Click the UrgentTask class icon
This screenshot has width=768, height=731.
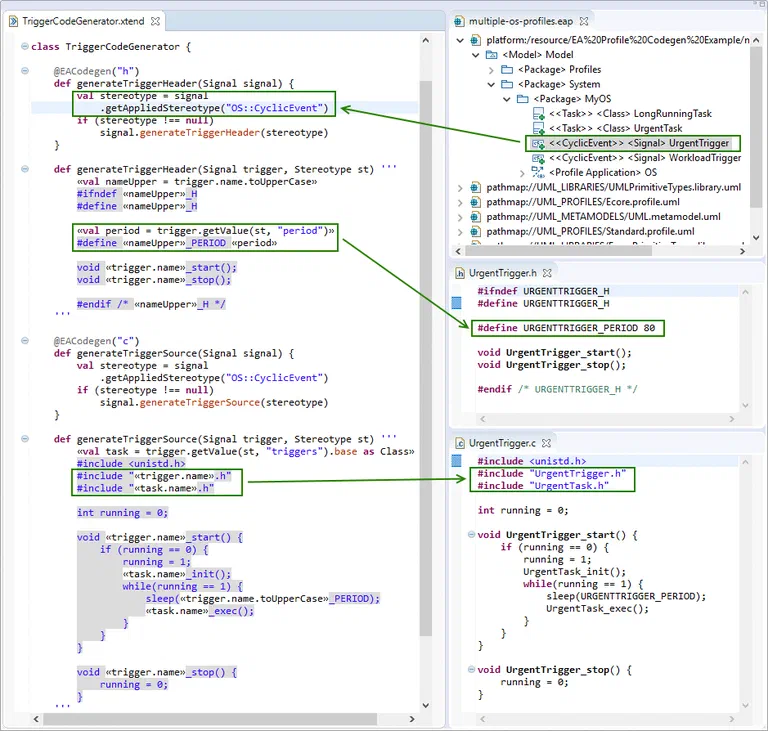coord(538,129)
